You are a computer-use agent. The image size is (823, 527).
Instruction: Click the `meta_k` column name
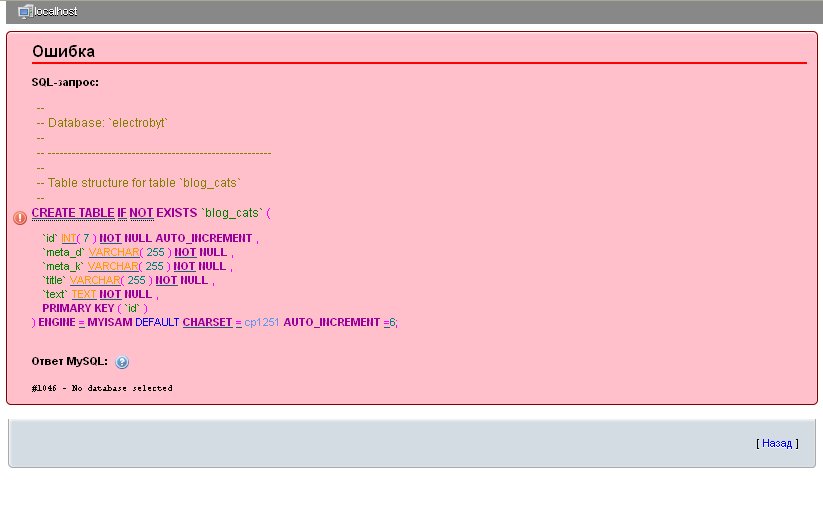click(x=63, y=267)
